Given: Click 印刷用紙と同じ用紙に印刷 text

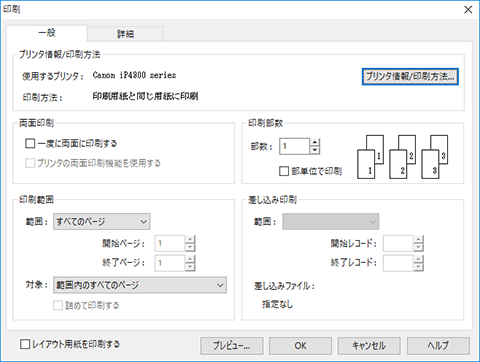Looking at the screenshot, I should click(x=145, y=96).
